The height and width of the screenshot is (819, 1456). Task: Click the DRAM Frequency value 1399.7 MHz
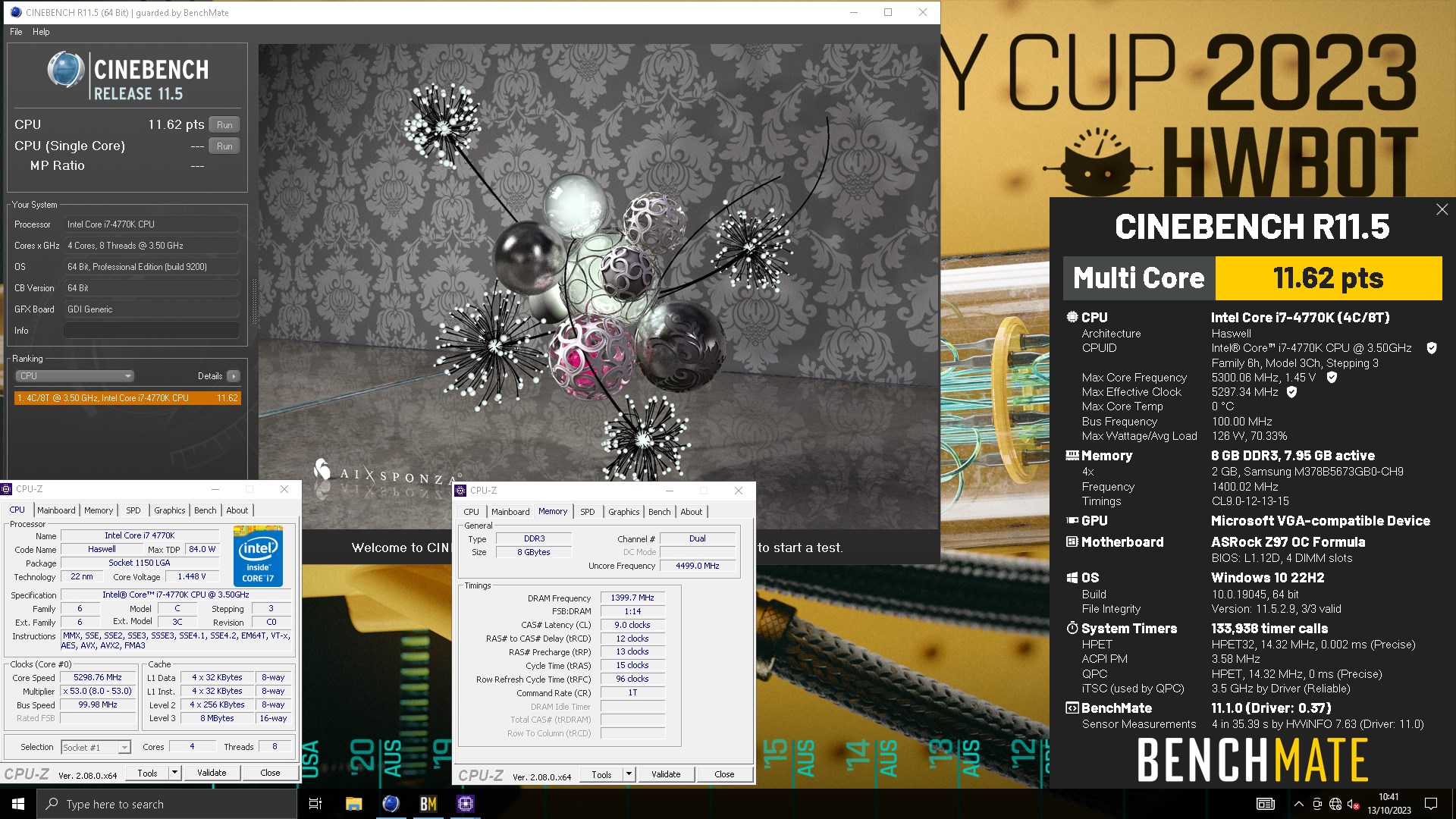(632, 598)
